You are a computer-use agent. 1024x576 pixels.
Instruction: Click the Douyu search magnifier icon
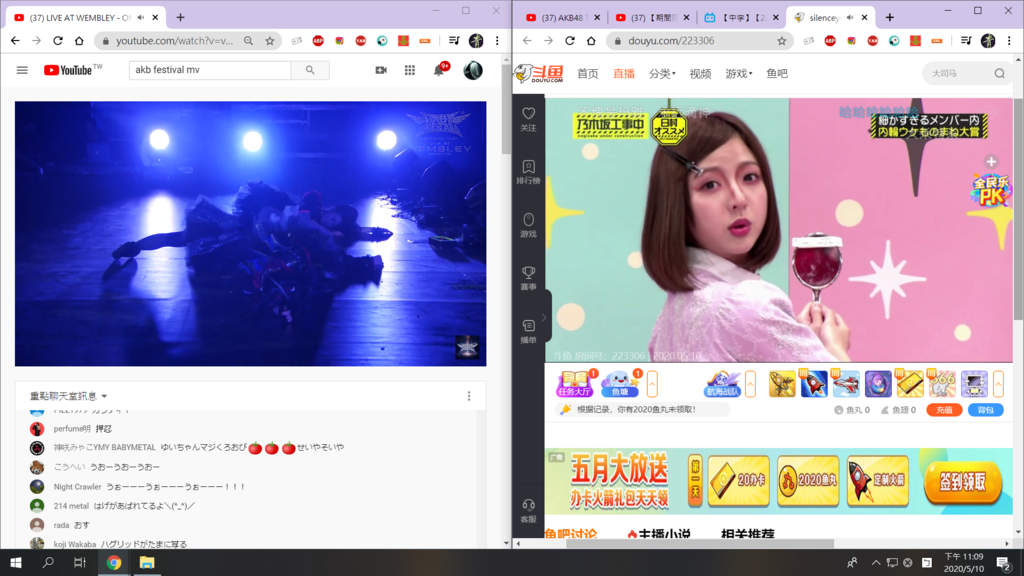tap(999, 74)
